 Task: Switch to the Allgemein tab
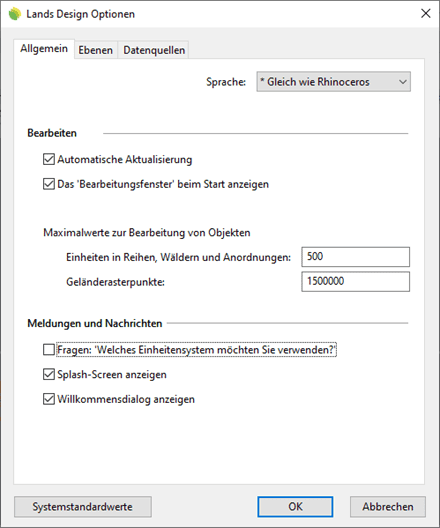point(44,49)
